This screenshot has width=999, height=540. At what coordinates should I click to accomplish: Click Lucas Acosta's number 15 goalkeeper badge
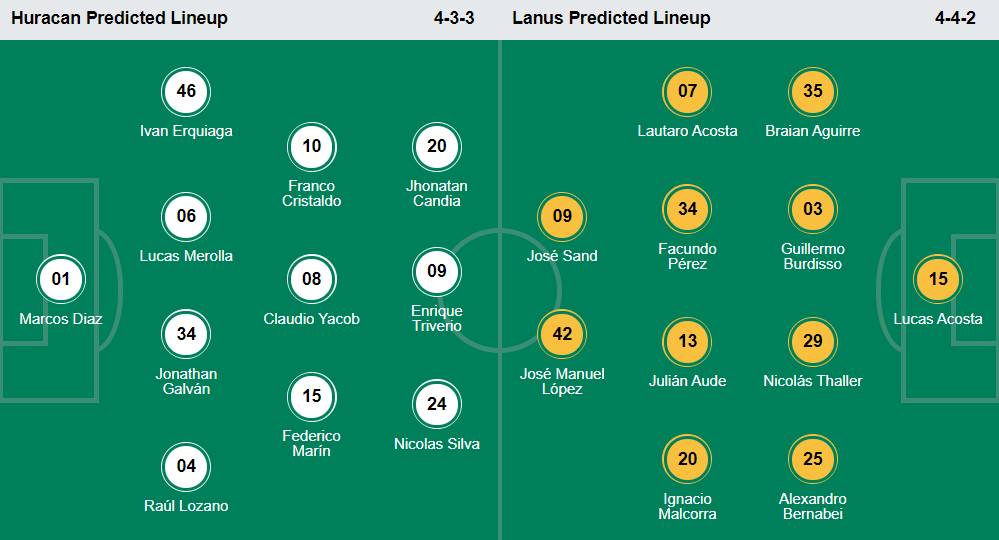[x=938, y=279]
